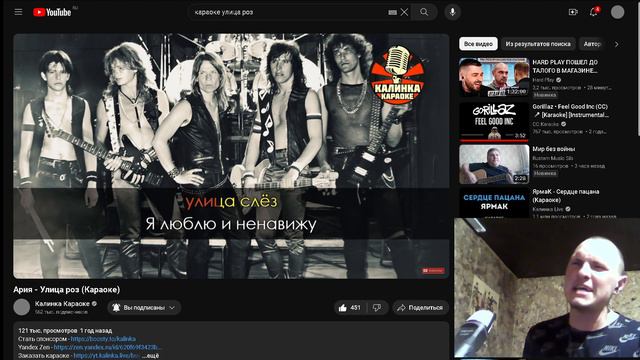Viewport: 640px width, 360px height.
Task: Click the CC Karaoke channel name
Action: point(545,124)
